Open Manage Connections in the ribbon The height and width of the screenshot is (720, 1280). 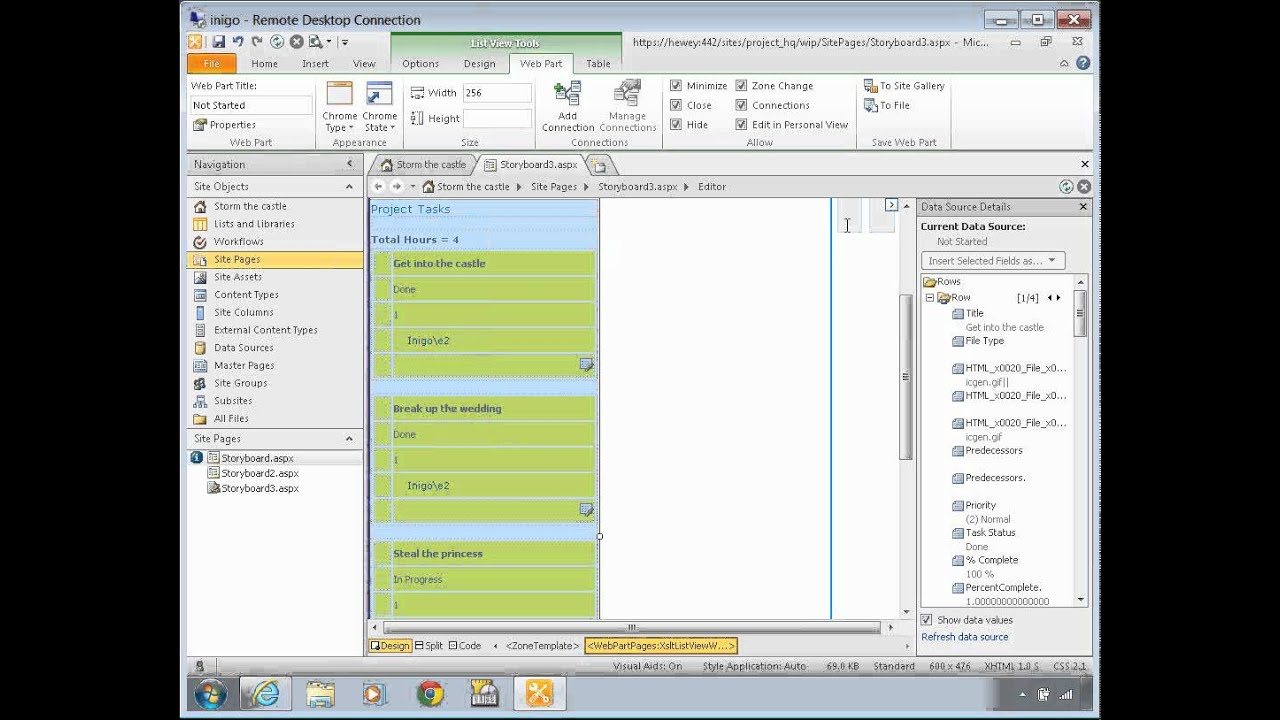pyautogui.click(x=627, y=107)
